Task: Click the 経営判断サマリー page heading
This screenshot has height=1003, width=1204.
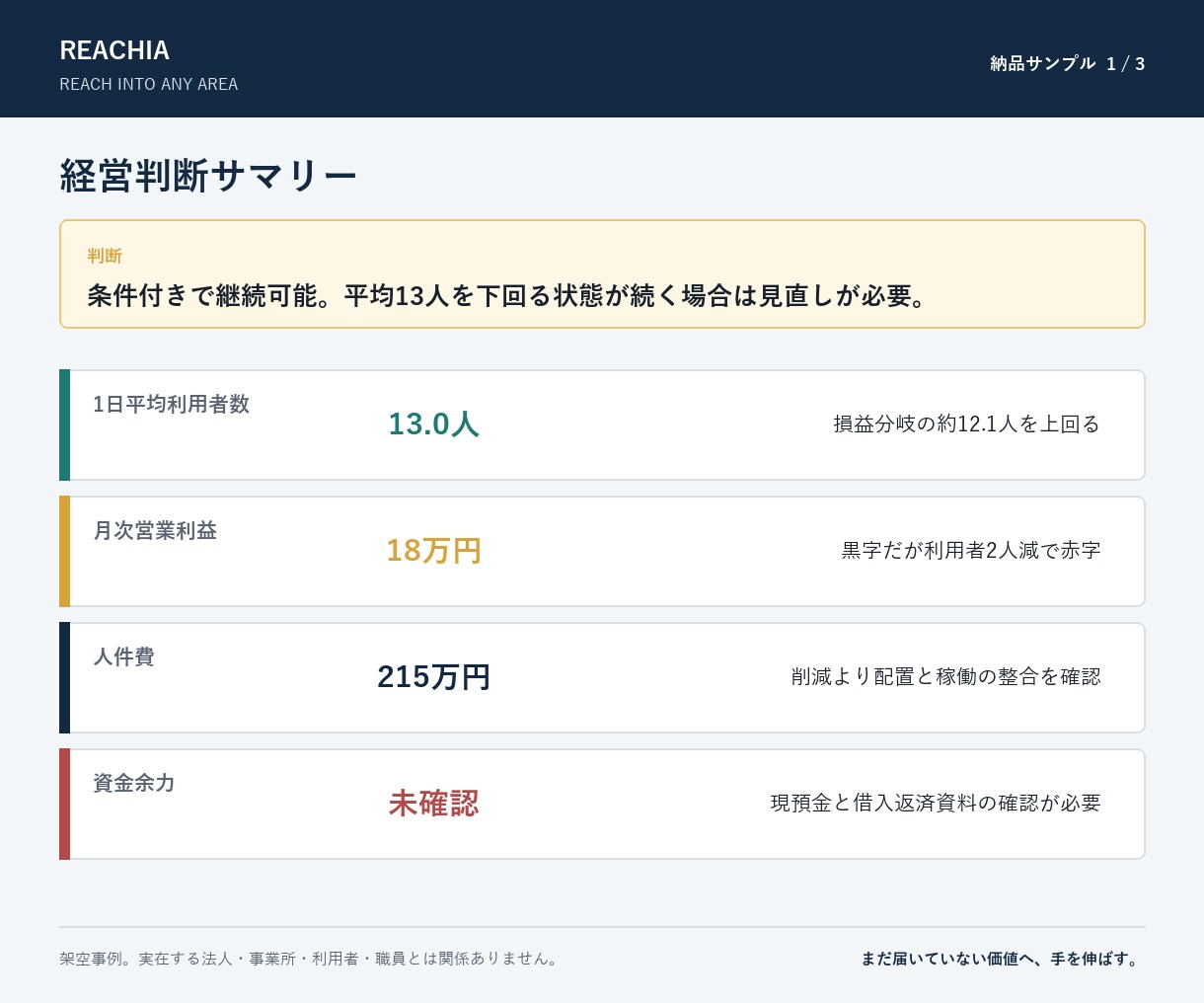Action: [208, 176]
